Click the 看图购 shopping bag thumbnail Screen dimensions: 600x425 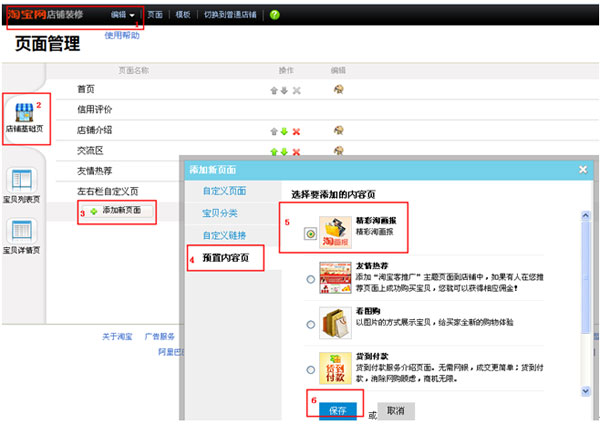335,323
